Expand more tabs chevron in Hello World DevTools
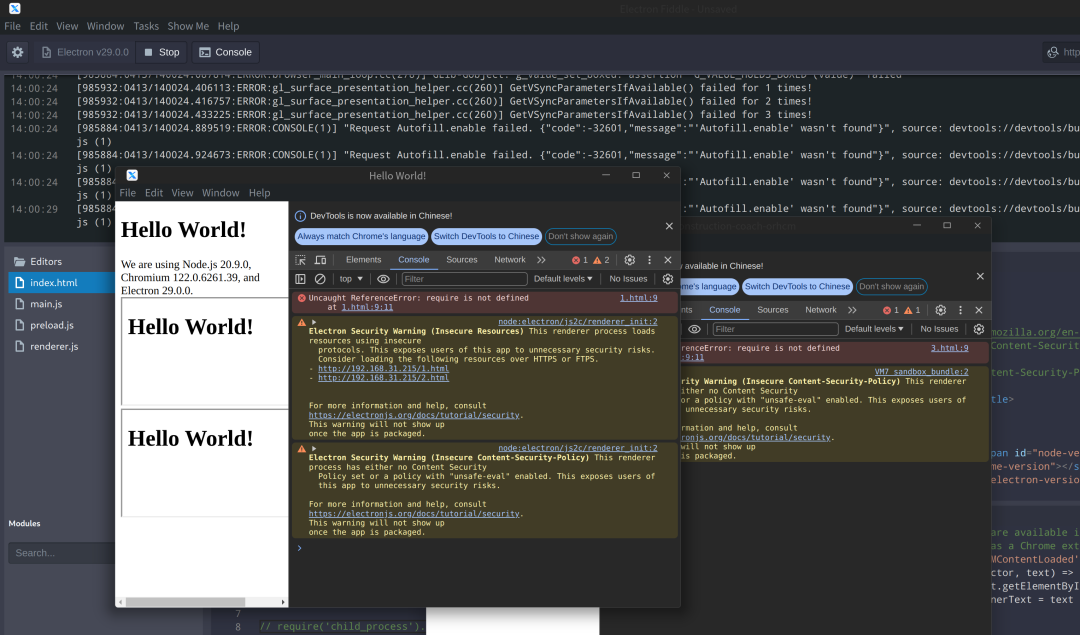The width and height of the screenshot is (1080, 635). [x=541, y=260]
